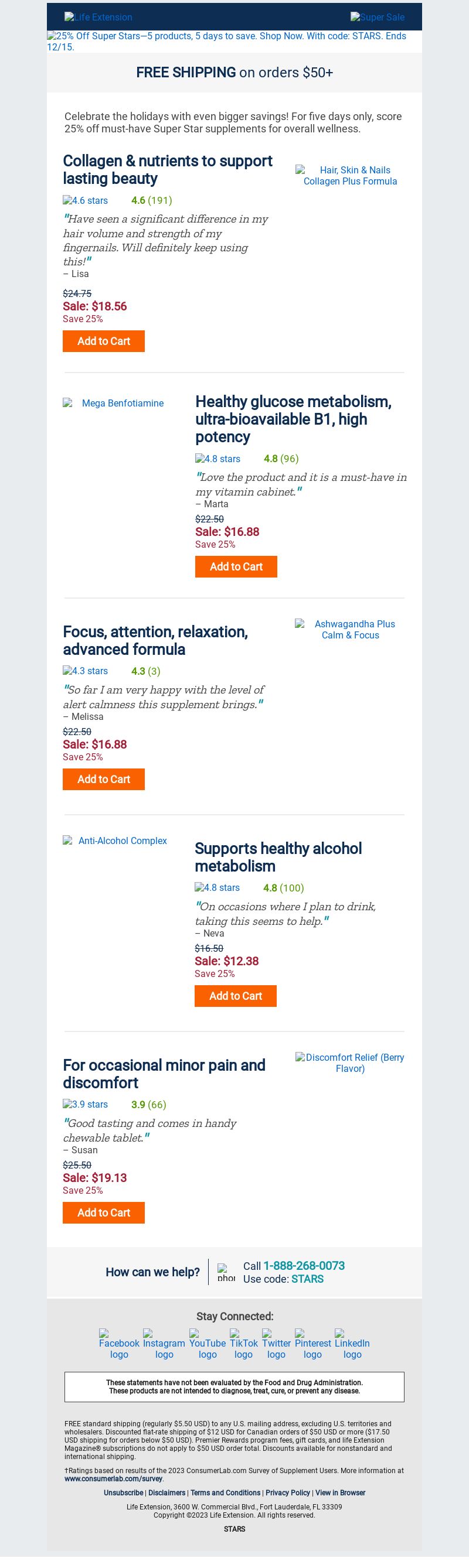Open the Twitter logo link
Viewport: 469px width, 1568px height.
click(276, 1344)
